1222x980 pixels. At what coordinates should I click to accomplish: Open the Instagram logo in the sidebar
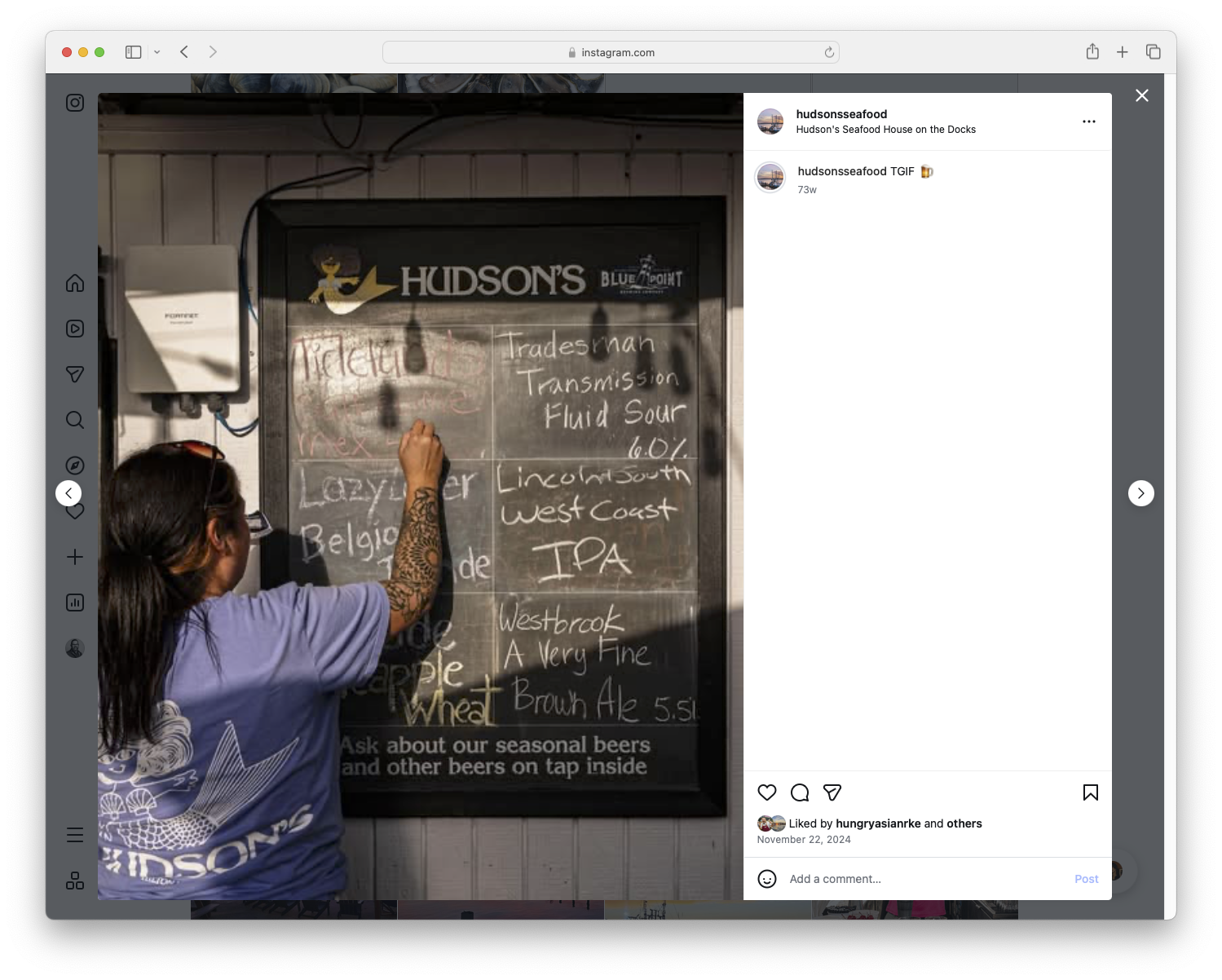tap(74, 103)
